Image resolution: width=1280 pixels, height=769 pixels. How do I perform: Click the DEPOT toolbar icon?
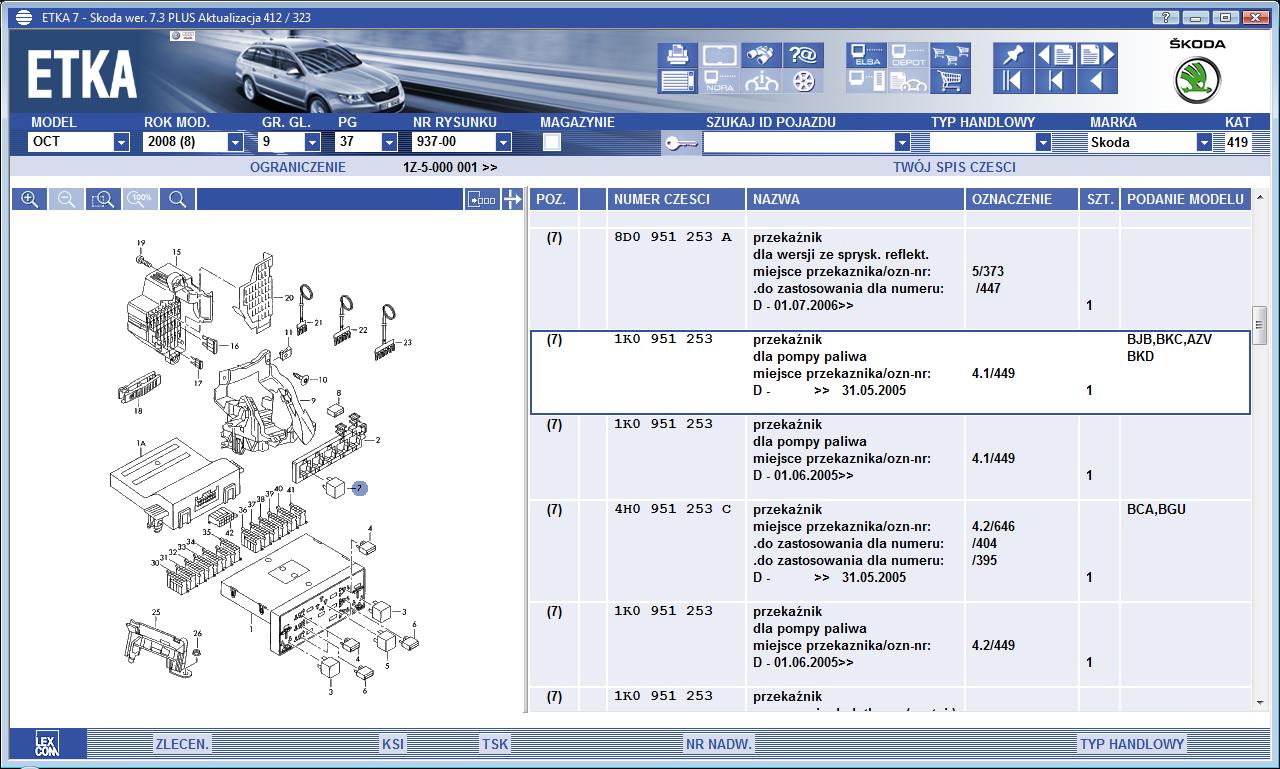(x=908, y=55)
